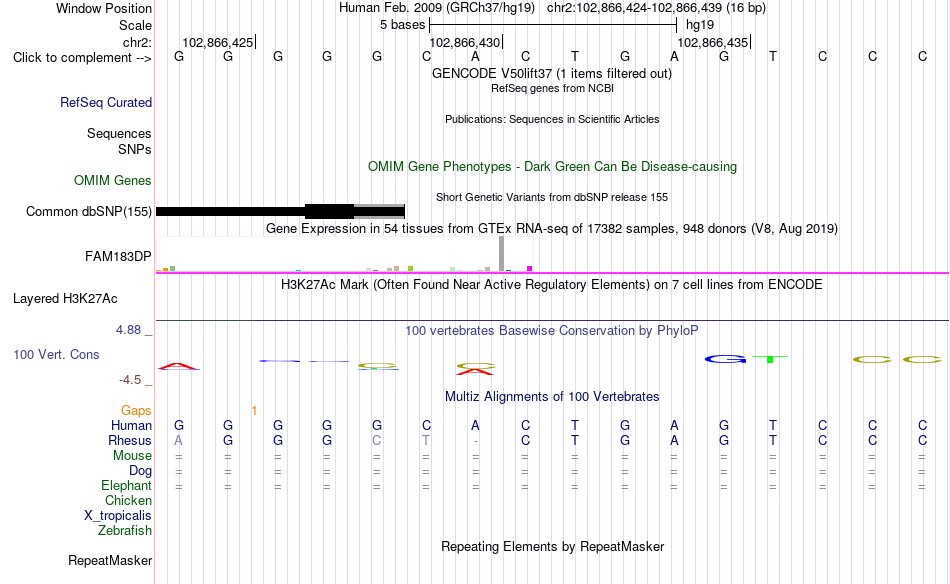This screenshot has width=950, height=584.
Task: Click the Zebrafish species label
Action: pyautogui.click(x=125, y=530)
